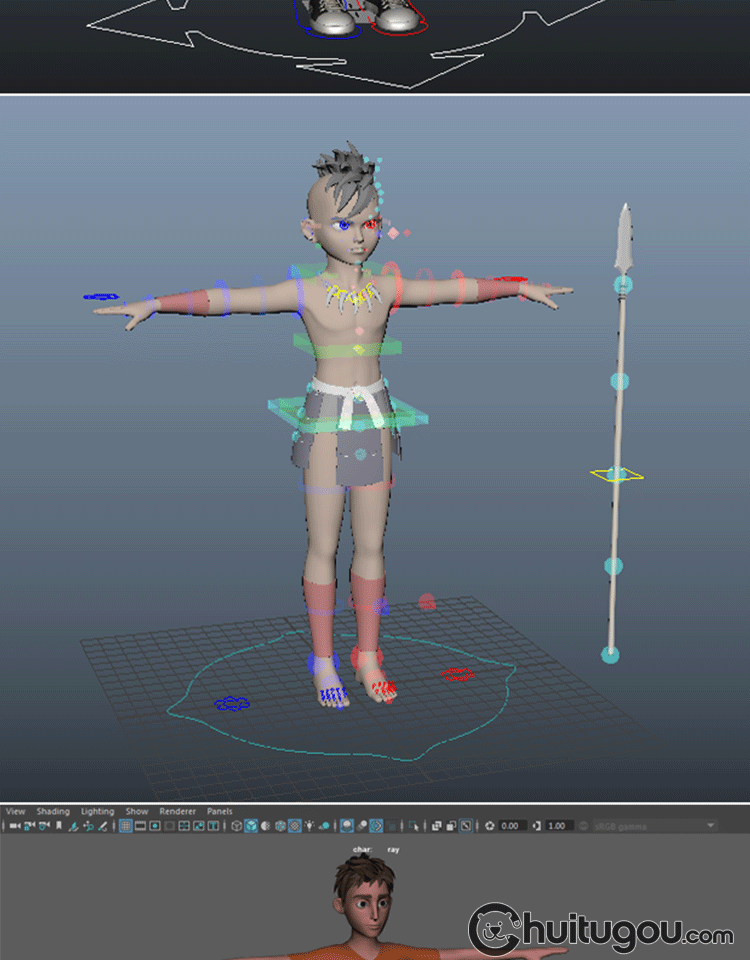Open the Renderer menu
Screen dimensions: 750x960
pos(177,811)
